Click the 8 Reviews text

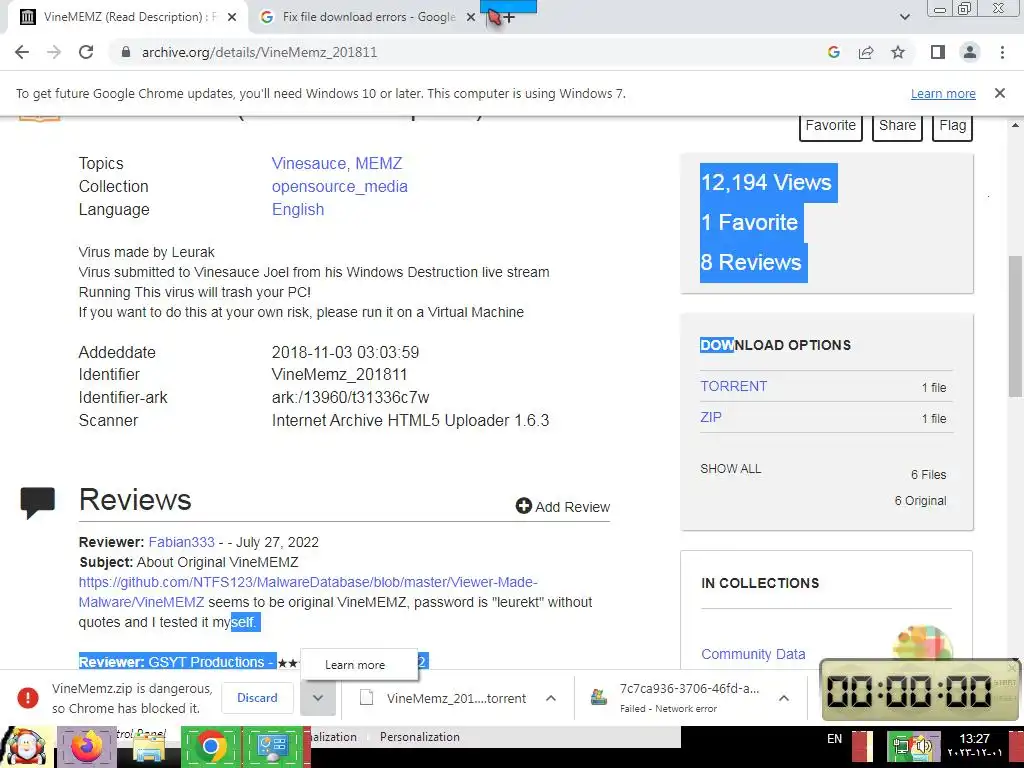751,262
